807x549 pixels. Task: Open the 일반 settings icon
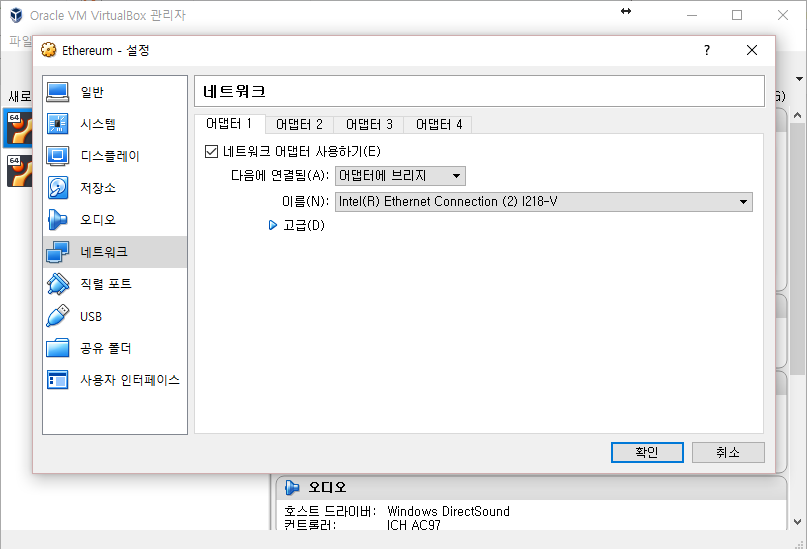click(57, 92)
